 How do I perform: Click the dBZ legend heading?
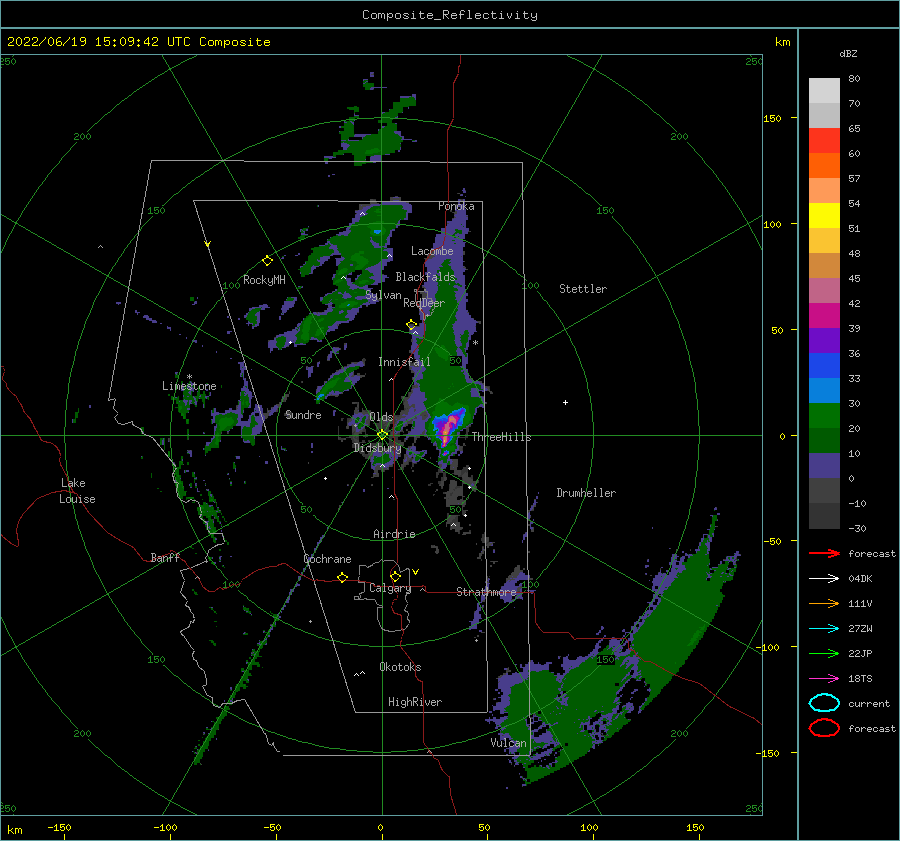click(848, 53)
